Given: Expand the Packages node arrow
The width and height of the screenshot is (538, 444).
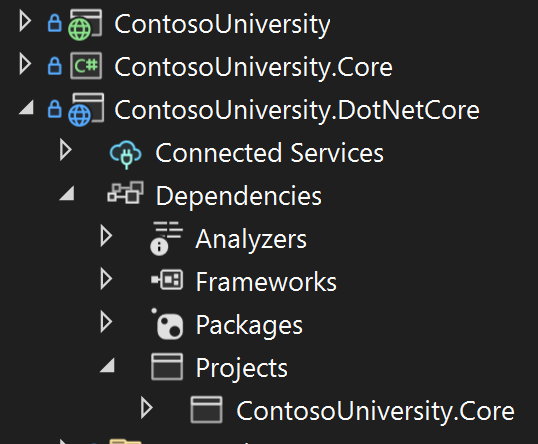Looking at the screenshot, I should [x=106, y=322].
